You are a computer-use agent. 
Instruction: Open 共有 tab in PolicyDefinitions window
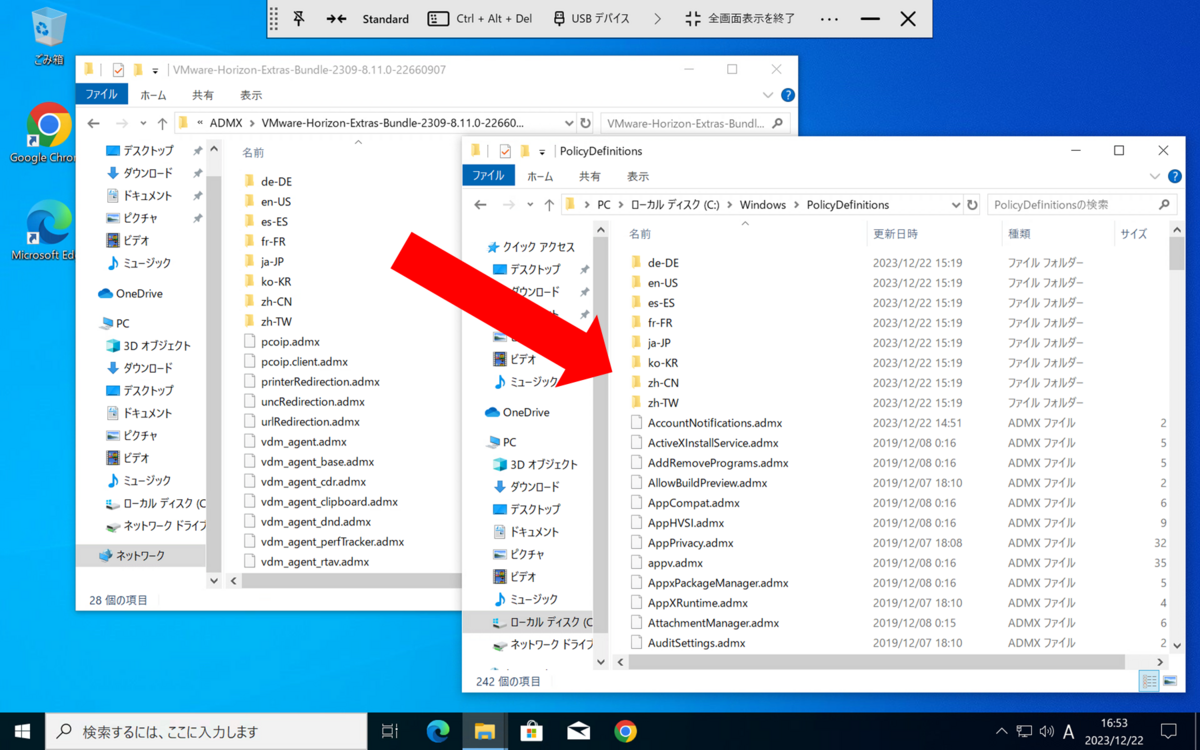tap(590, 176)
